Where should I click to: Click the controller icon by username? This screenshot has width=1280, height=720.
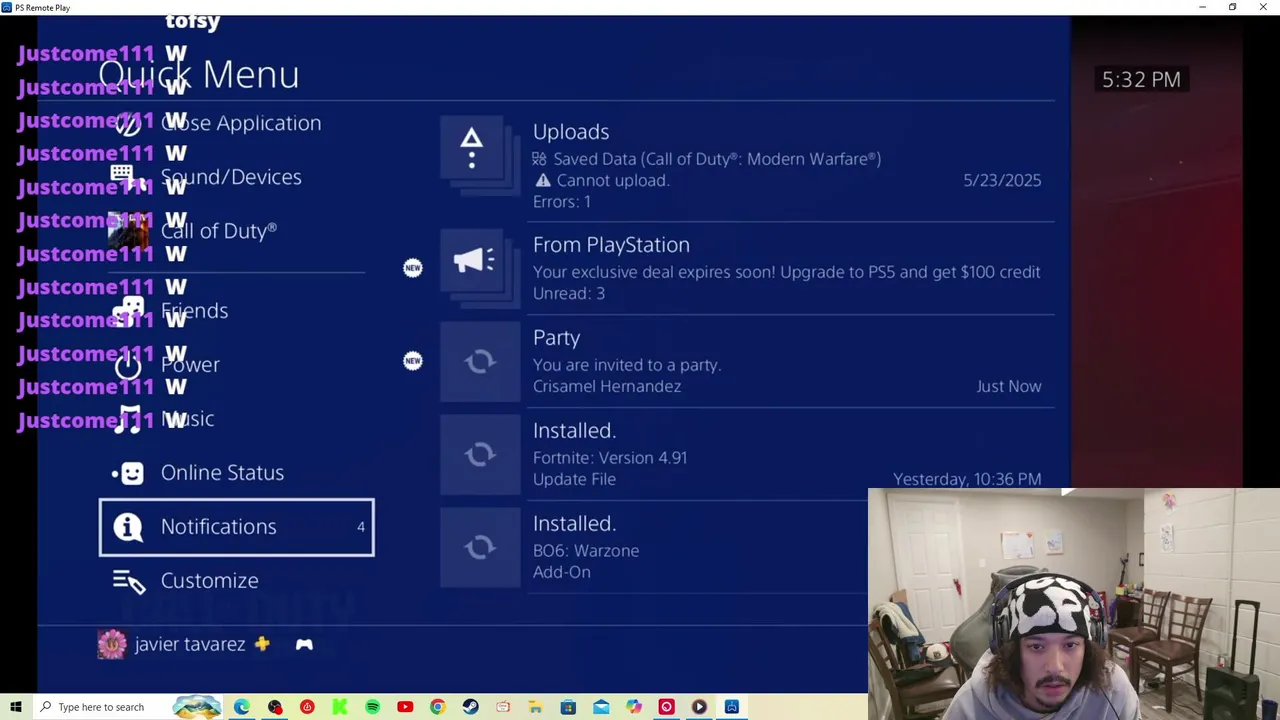304,645
